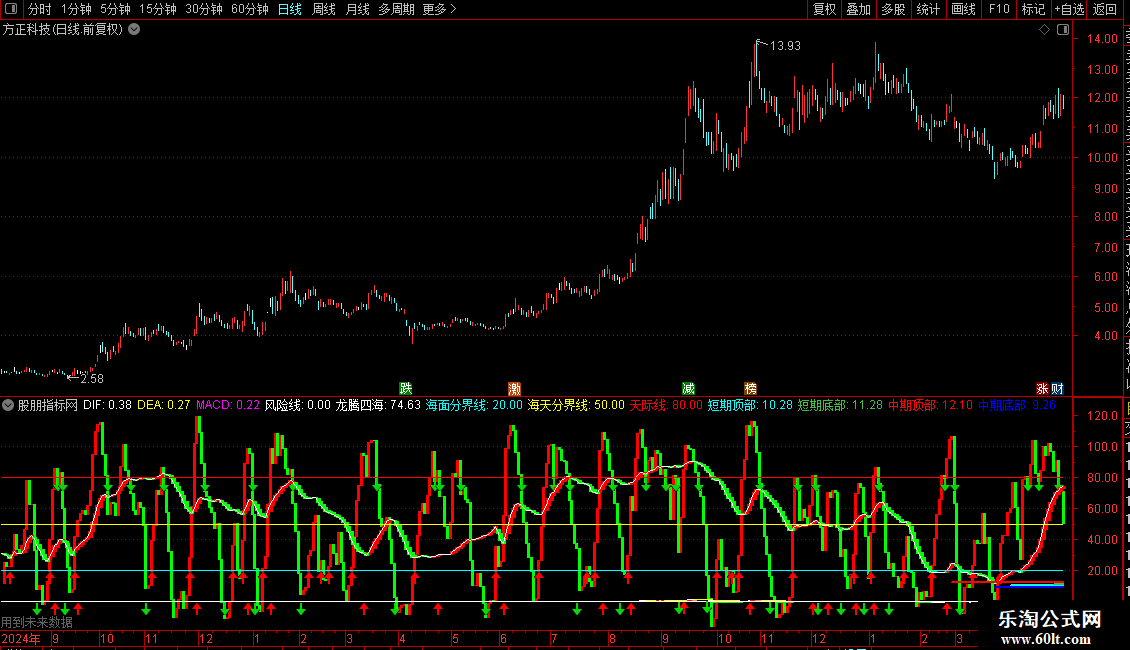Open the 统计 statistics tool
This screenshot has height=650, width=1130.
pyautogui.click(x=928, y=9)
